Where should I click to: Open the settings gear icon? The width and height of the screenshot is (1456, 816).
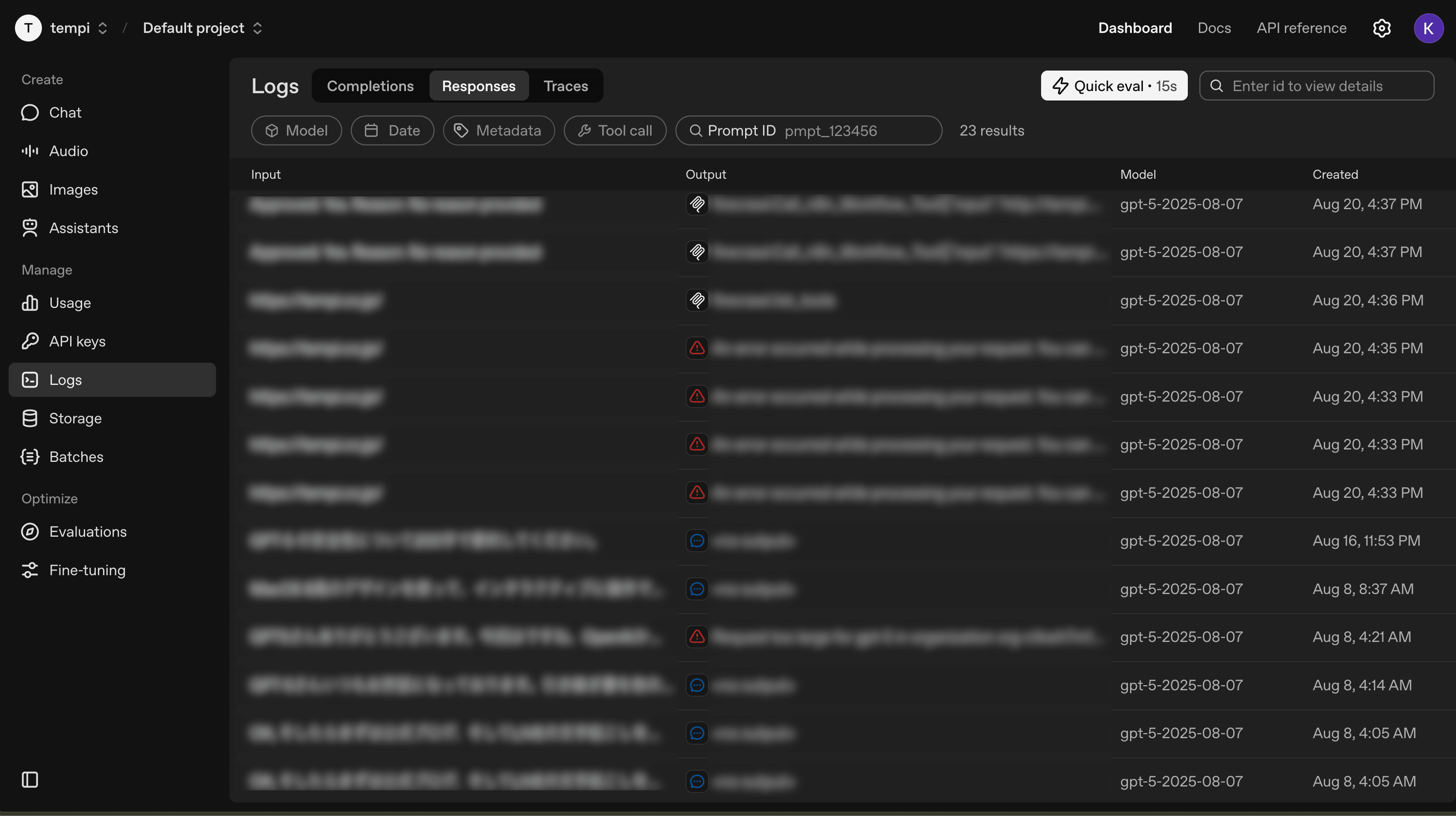[x=1382, y=28]
